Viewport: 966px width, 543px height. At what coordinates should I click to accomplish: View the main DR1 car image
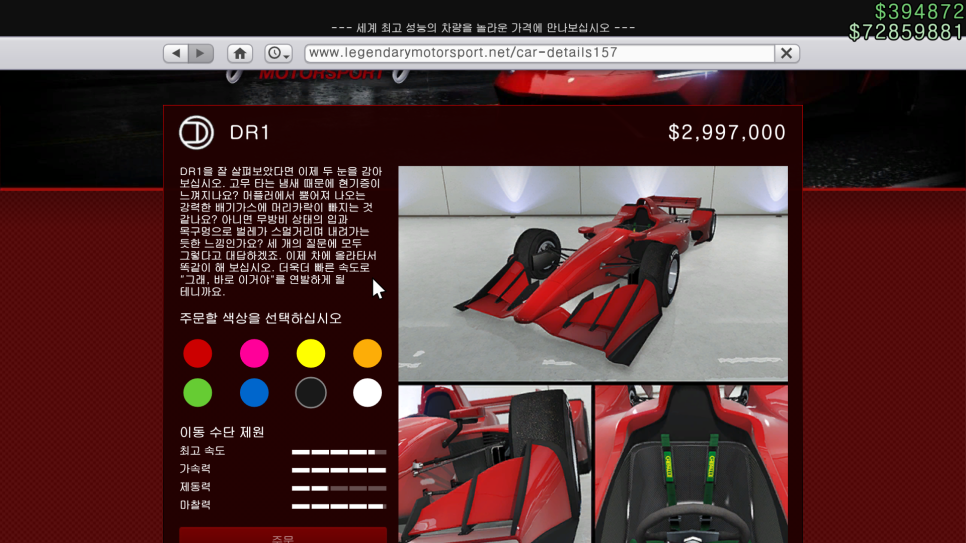click(x=593, y=274)
